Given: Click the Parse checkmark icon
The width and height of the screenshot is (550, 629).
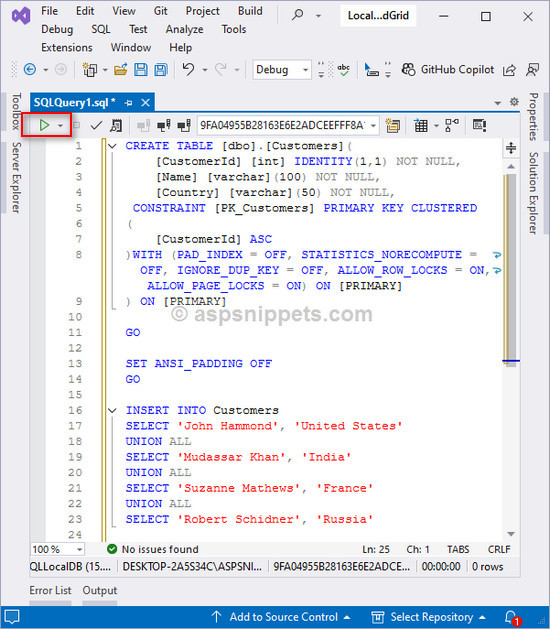Looking at the screenshot, I should click(x=96, y=126).
